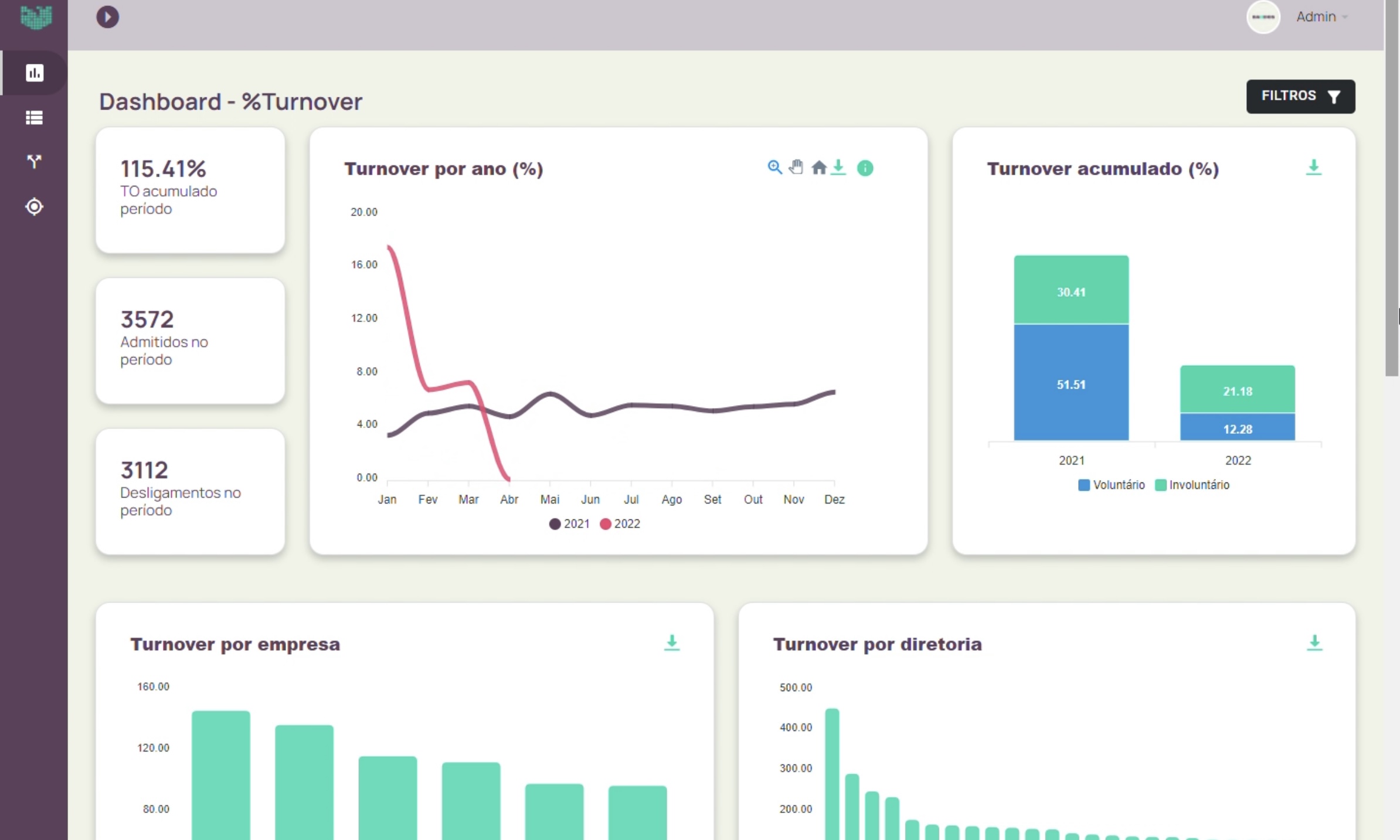Open the FILTROS filter button
Image resolution: width=1400 pixels, height=840 pixels.
1300,96
